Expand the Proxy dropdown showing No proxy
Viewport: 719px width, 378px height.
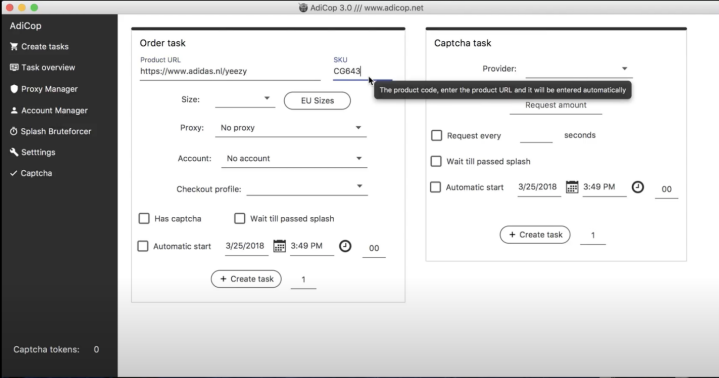(291, 128)
